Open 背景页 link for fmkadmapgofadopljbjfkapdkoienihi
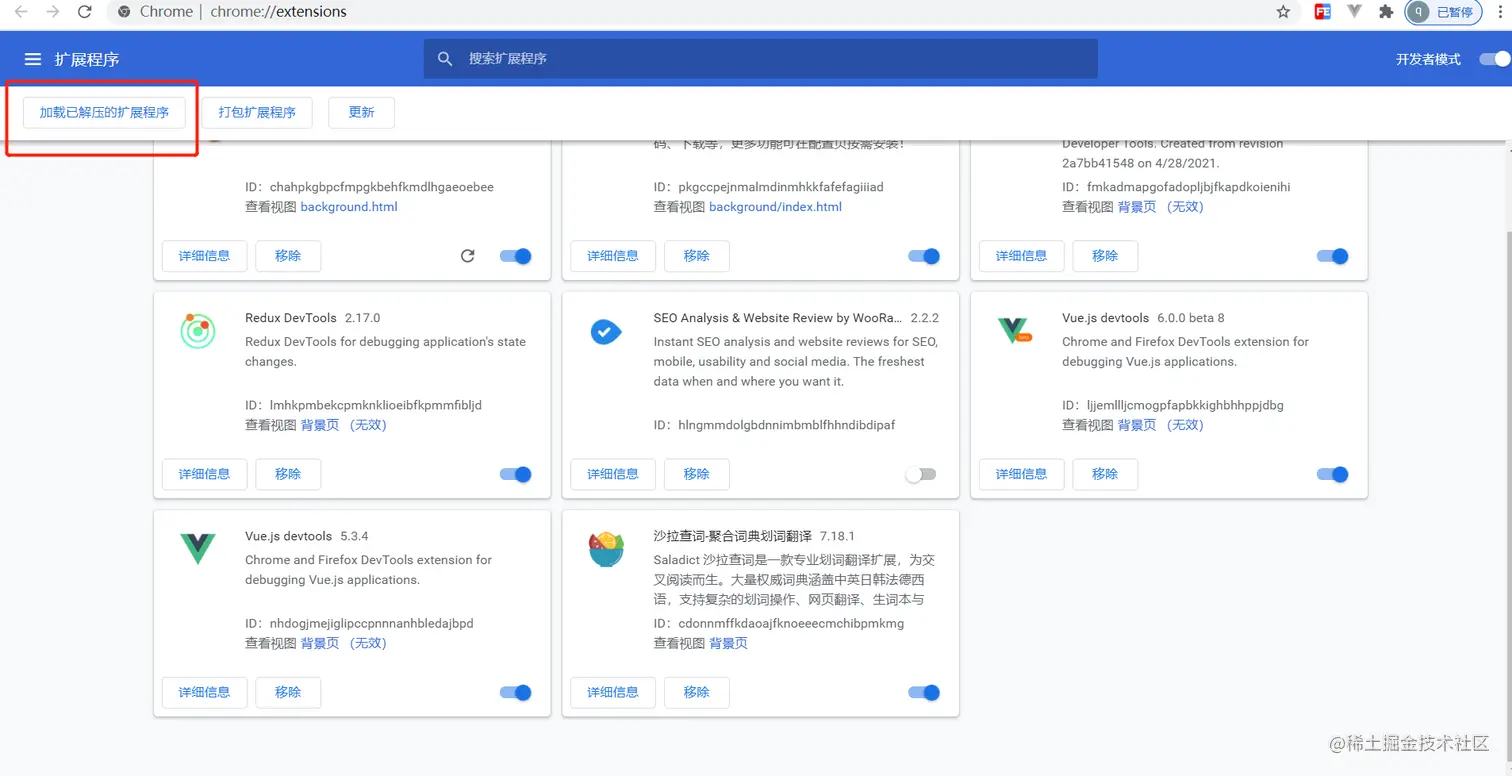The height and width of the screenshot is (776, 1512). point(1160,207)
